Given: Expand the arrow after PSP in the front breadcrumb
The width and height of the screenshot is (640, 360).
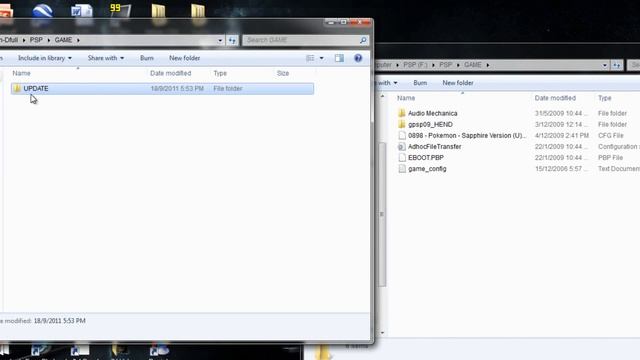Looking at the screenshot, I should pyautogui.click(x=49, y=40).
